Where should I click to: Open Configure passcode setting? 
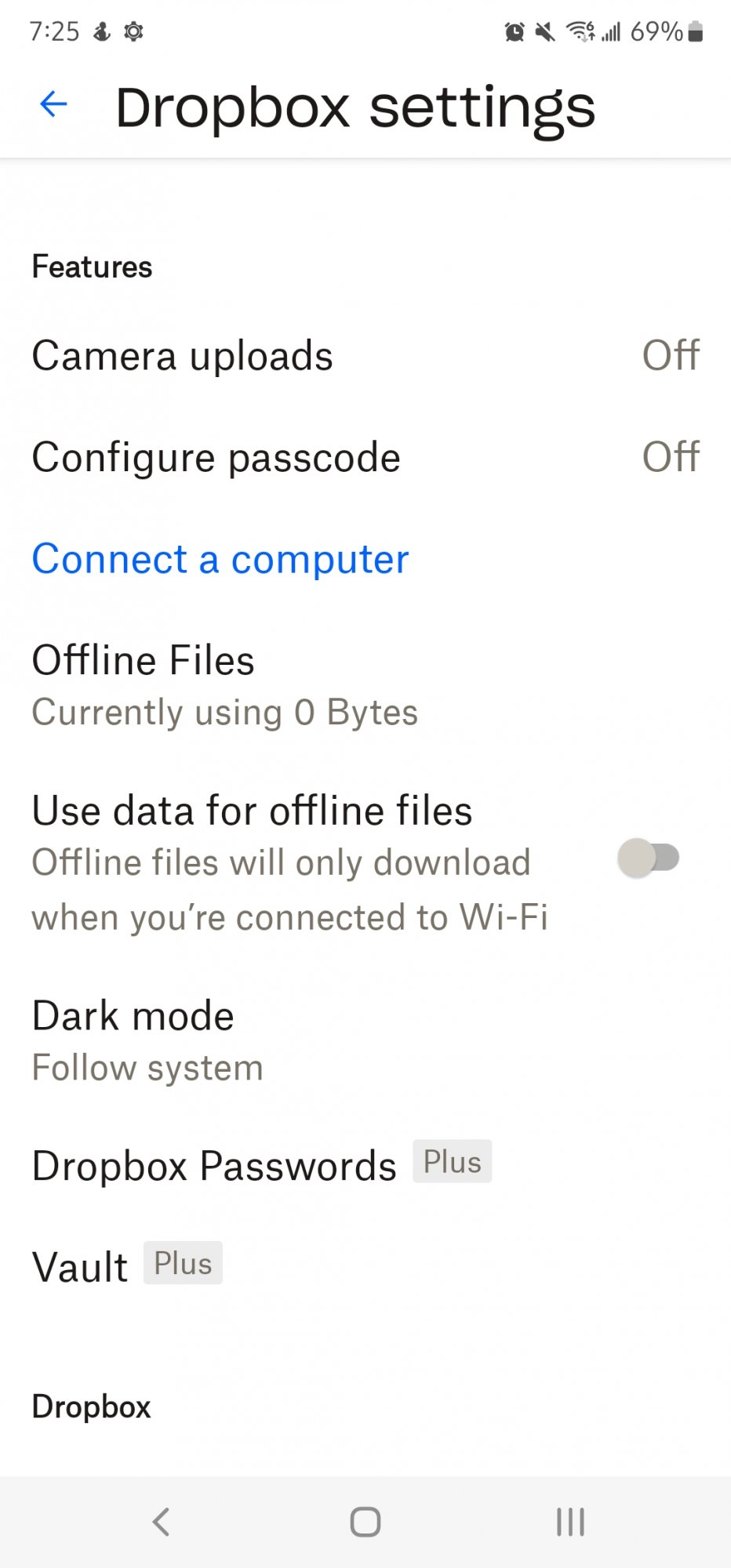[365, 457]
